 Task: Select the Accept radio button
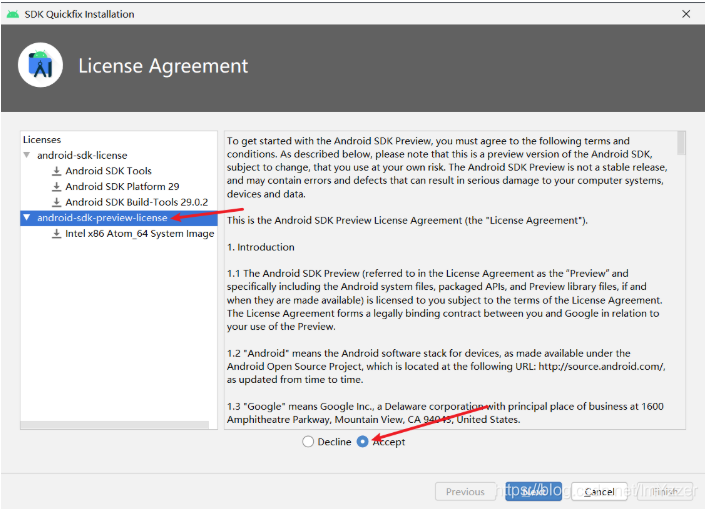[363, 441]
